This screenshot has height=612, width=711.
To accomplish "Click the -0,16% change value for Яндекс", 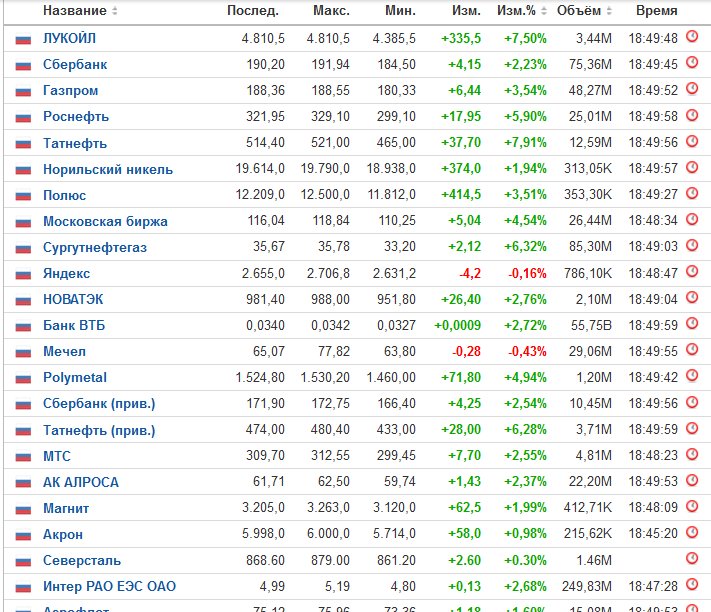I will point(527,273).
